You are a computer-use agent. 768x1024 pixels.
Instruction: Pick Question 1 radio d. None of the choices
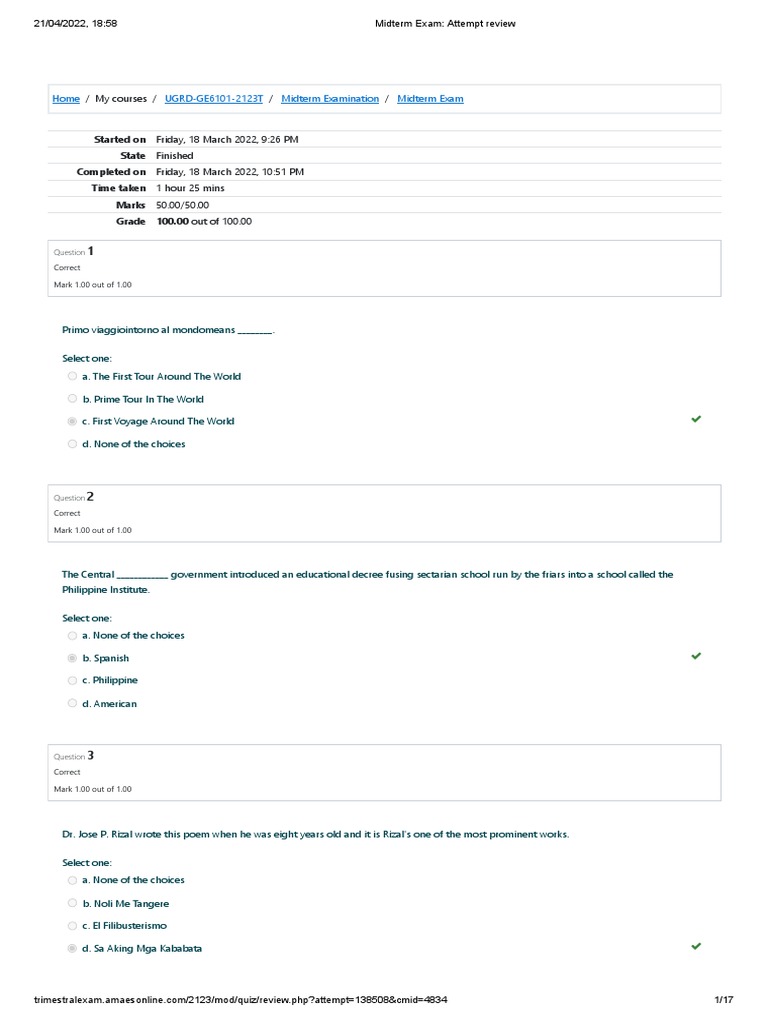pos(72,444)
